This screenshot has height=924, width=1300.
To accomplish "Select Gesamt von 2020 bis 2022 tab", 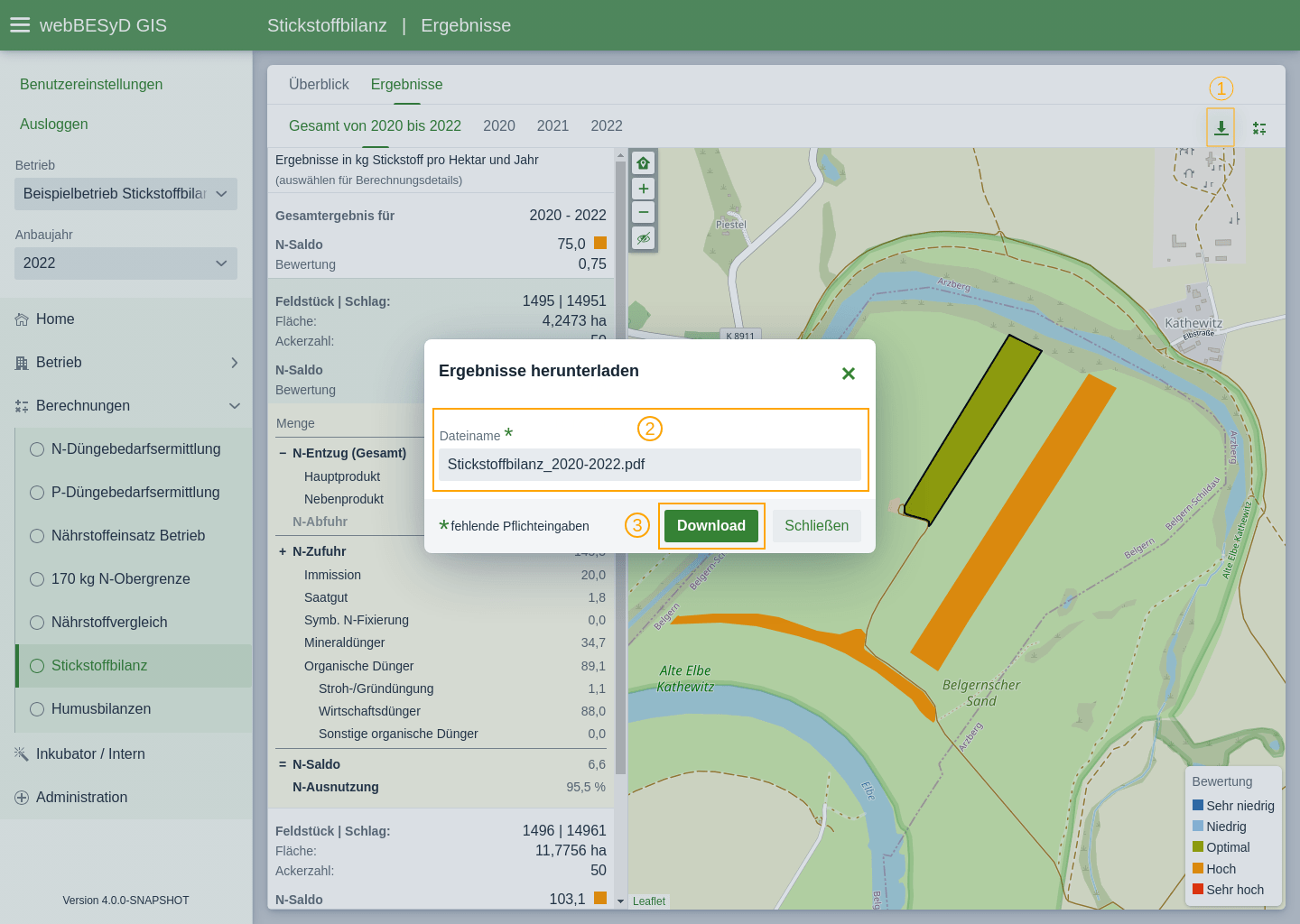I will (x=375, y=126).
